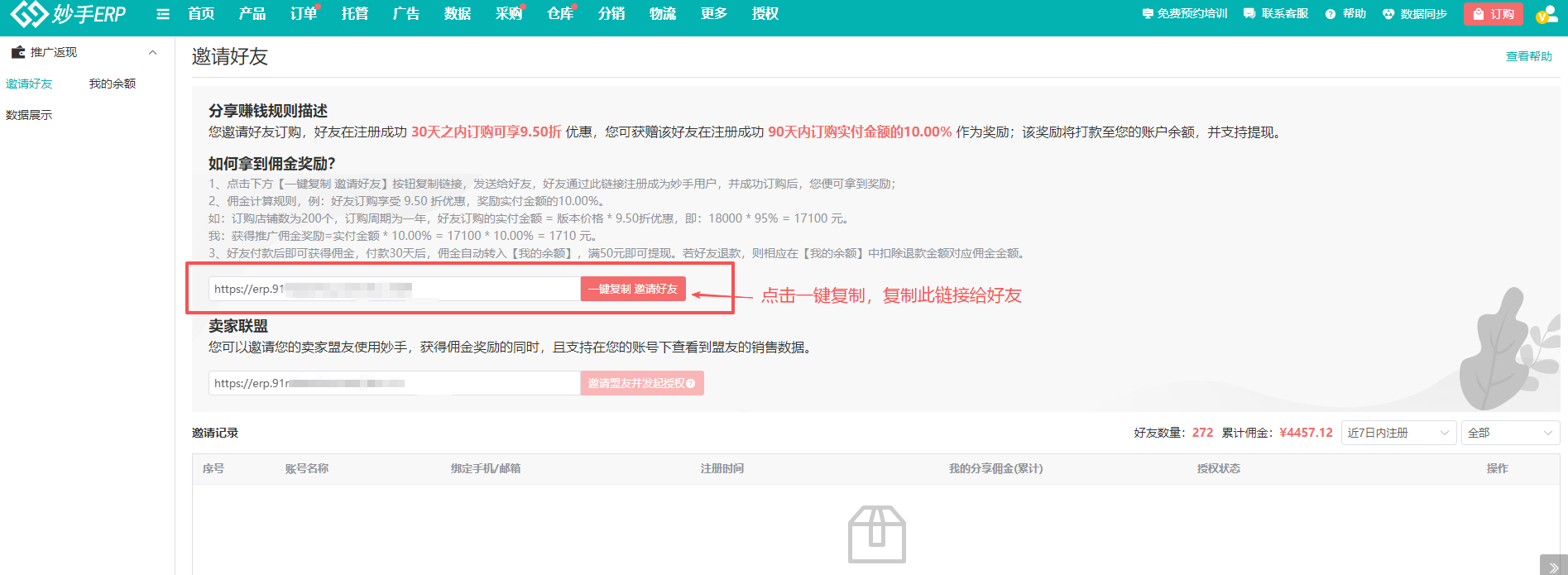Viewport: 1568px width, 575px height.
Task: Click the 卖家联盟 heading
Action: 238,326
